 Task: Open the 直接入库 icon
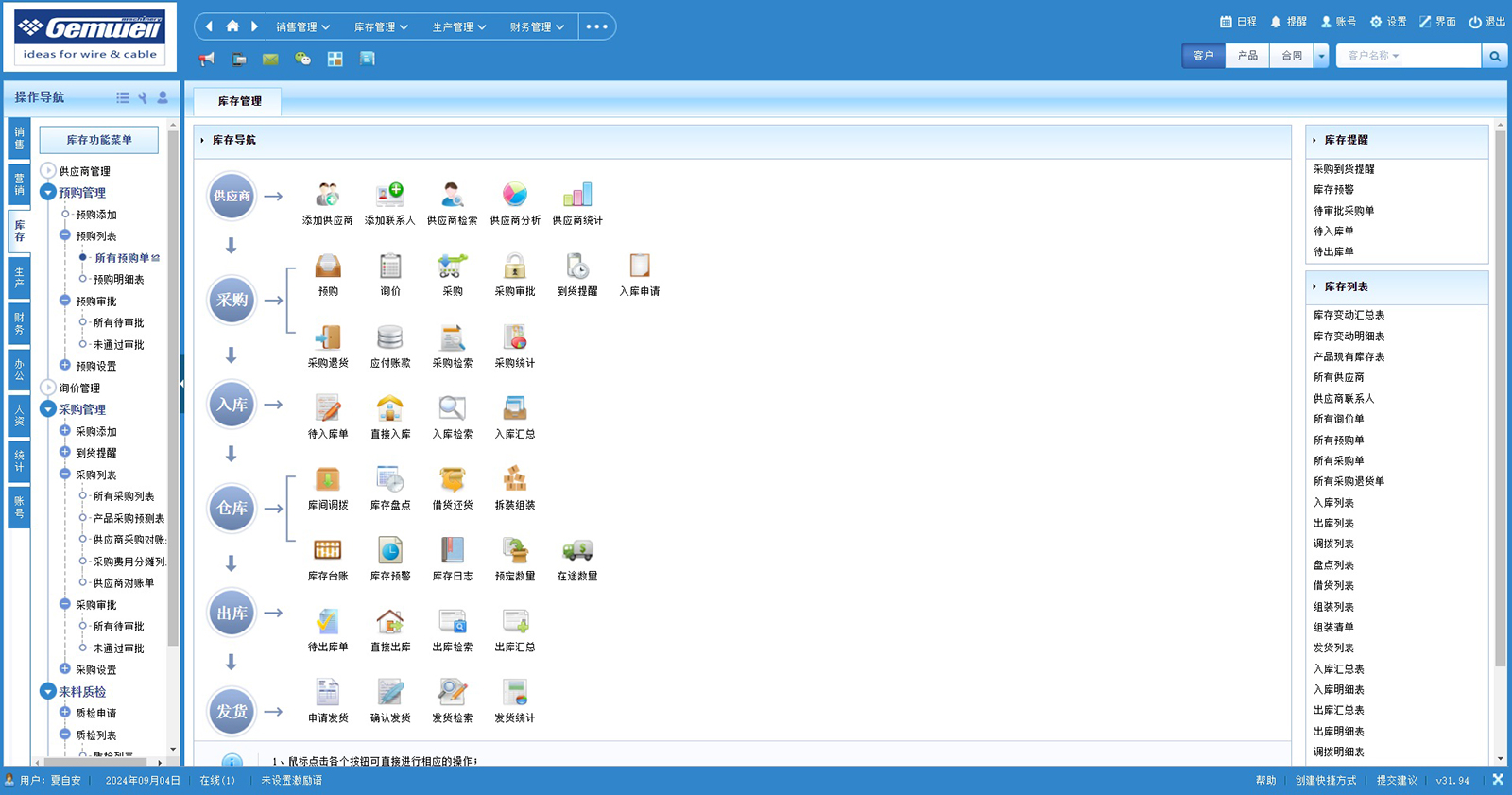(x=389, y=408)
